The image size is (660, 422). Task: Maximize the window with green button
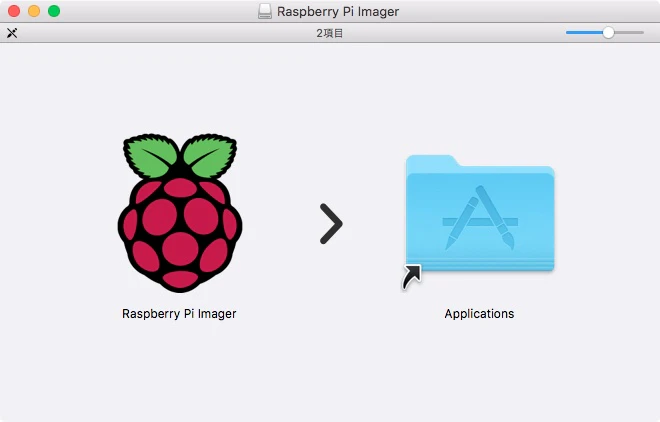click(54, 11)
